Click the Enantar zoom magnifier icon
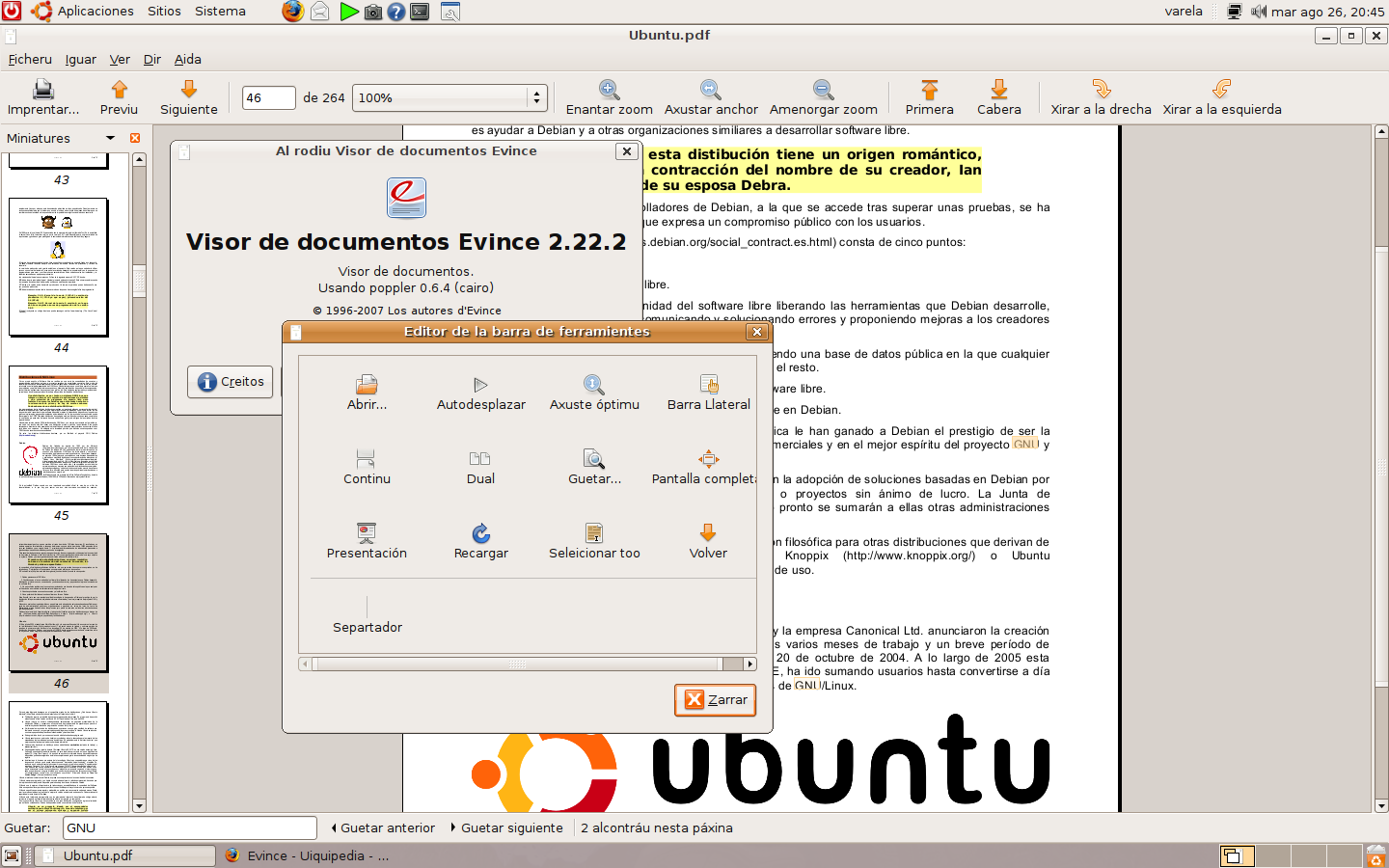The height and width of the screenshot is (868, 1389). tap(609, 90)
